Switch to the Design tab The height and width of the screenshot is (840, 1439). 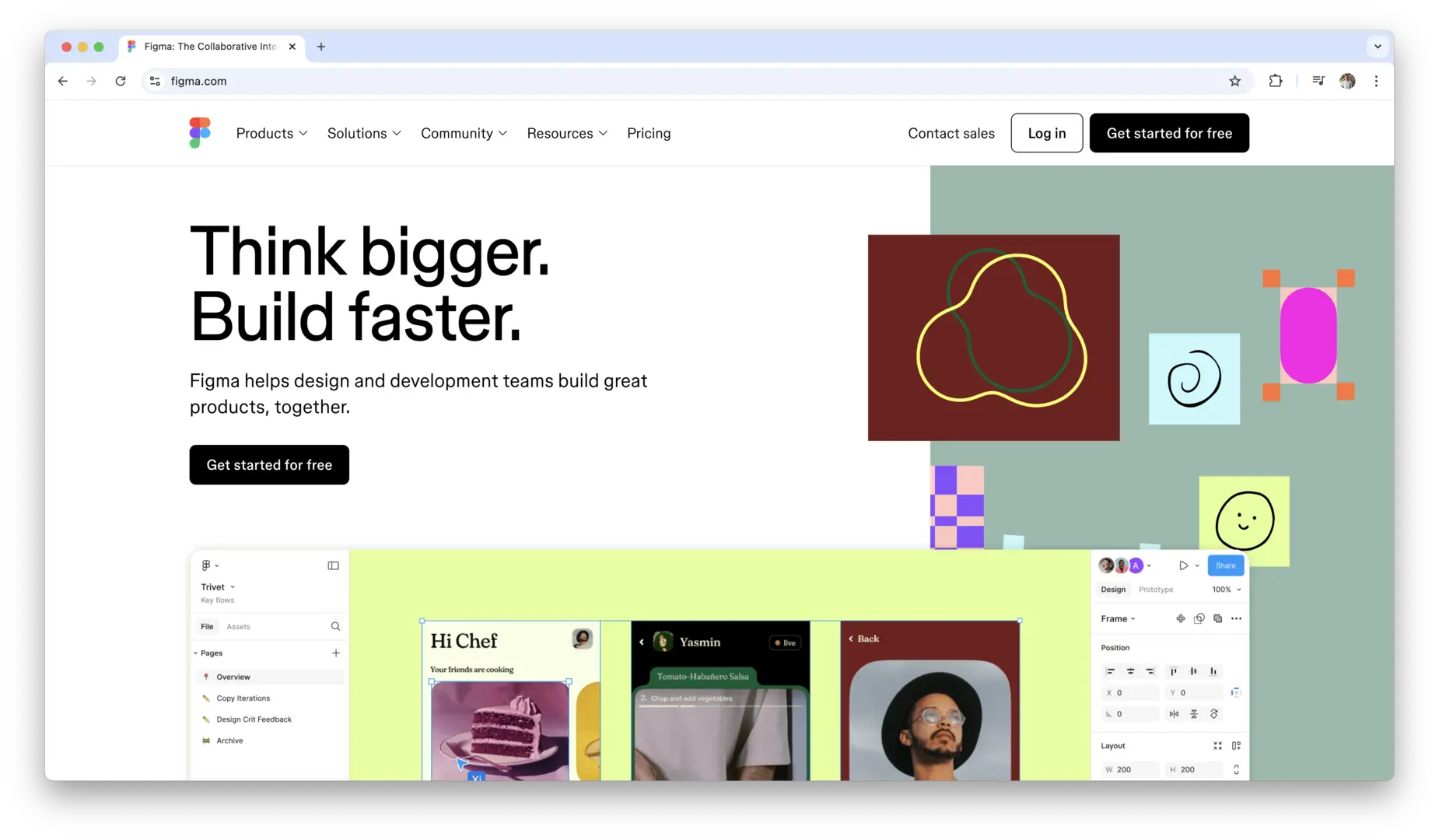pos(1113,590)
